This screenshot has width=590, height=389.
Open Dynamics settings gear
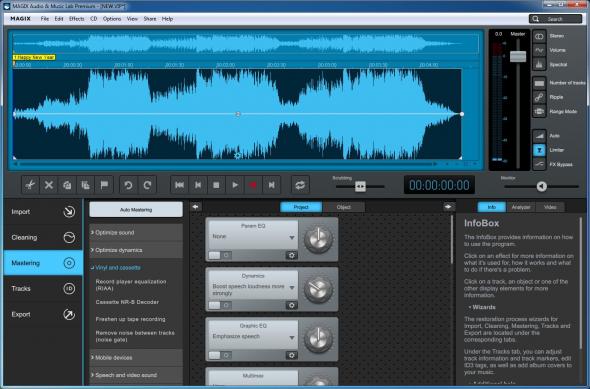(292, 305)
